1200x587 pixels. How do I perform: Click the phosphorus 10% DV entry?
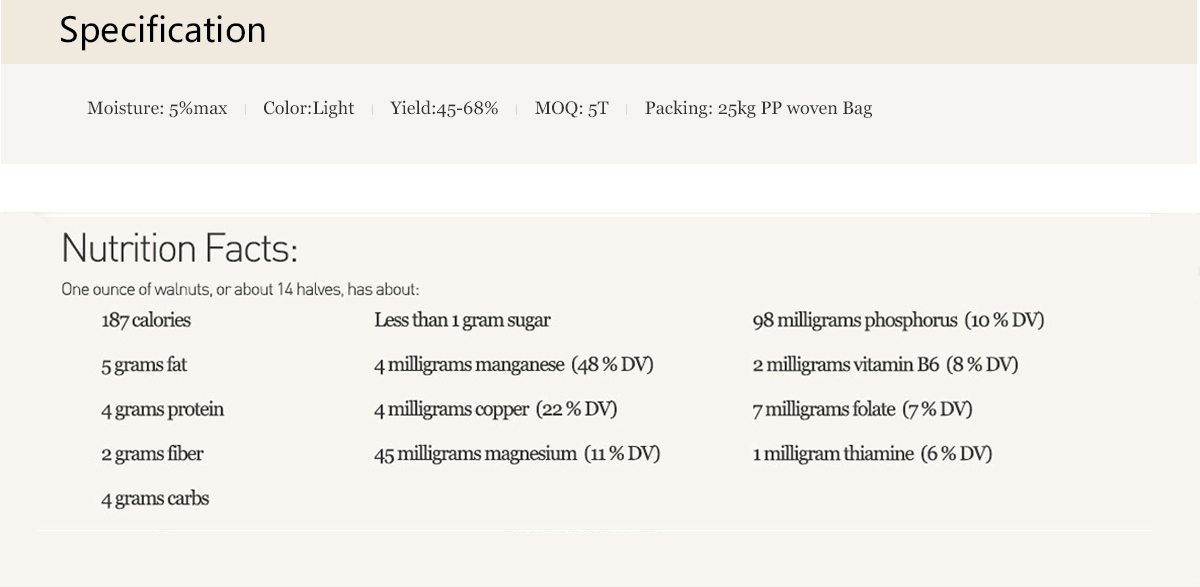pos(898,320)
